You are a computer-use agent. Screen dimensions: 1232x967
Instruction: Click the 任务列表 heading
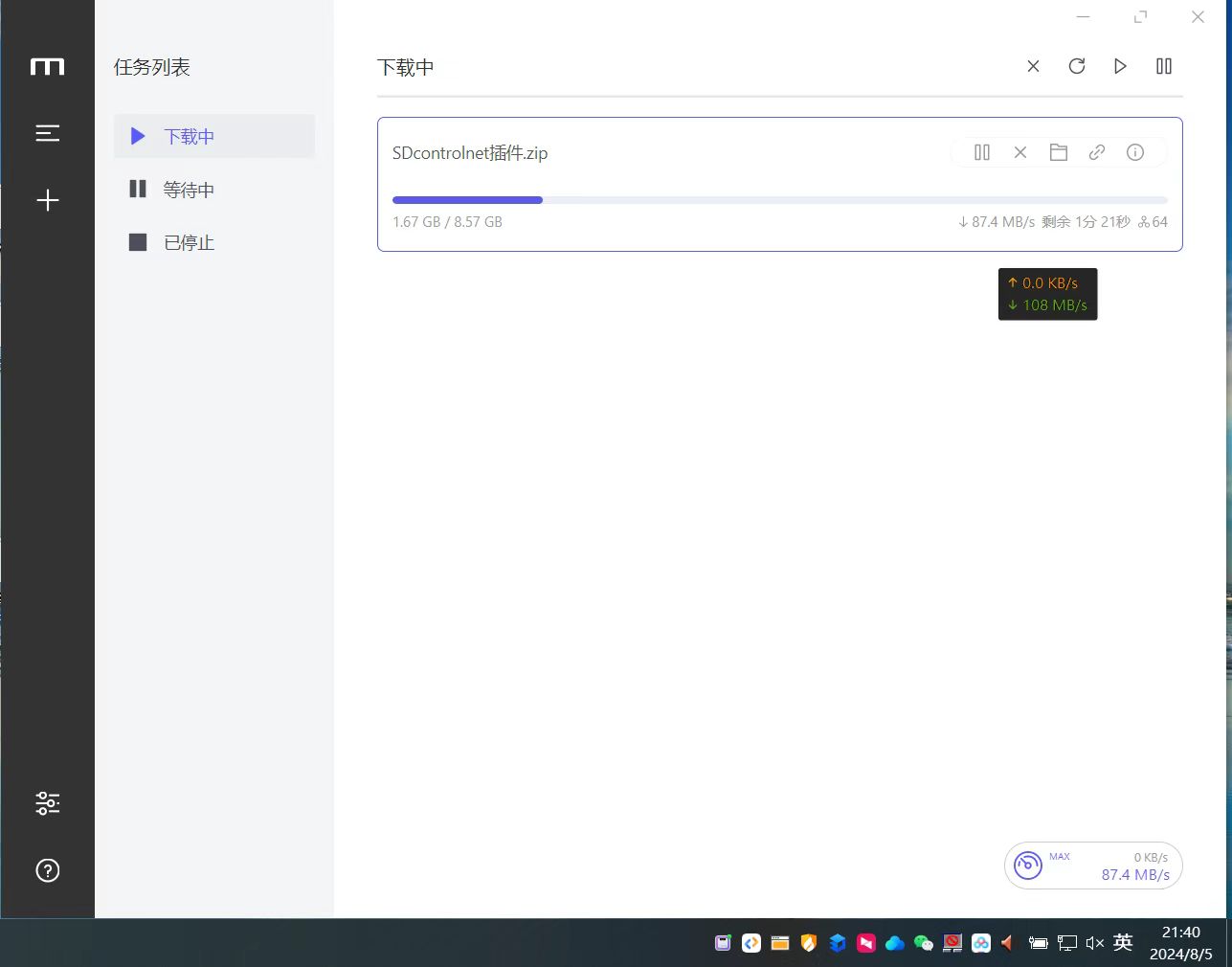(152, 67)
